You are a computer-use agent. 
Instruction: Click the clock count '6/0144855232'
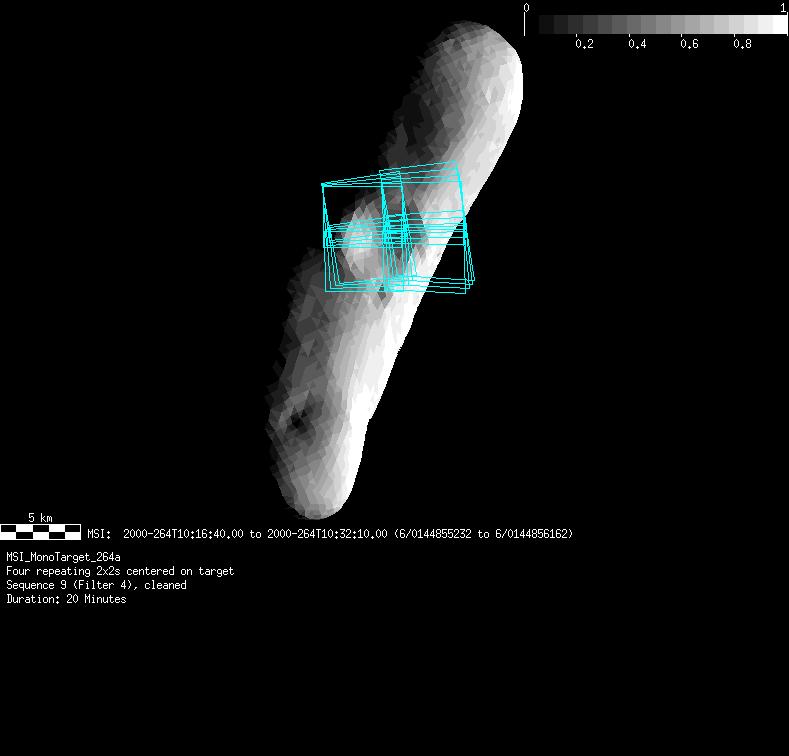(x=435, y=534)
